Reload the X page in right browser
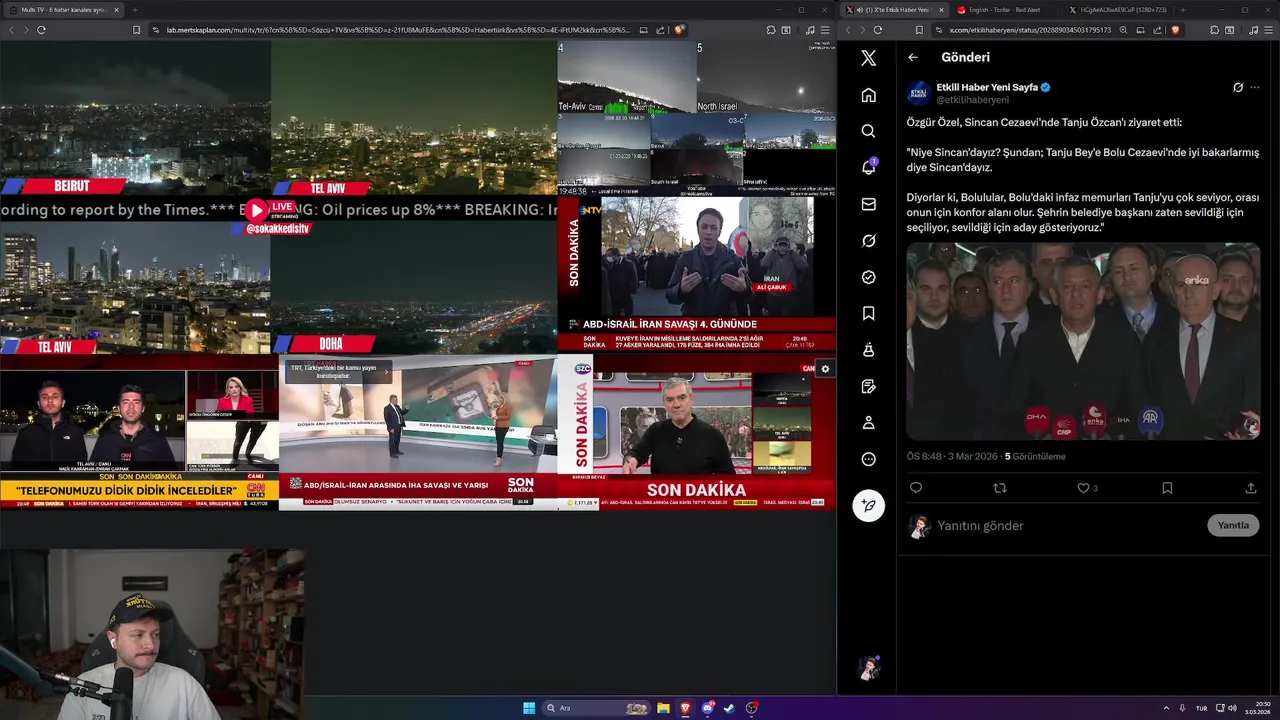Image resolution: width=1280 pixels, height=720 pixels. [x=879, y=30]
